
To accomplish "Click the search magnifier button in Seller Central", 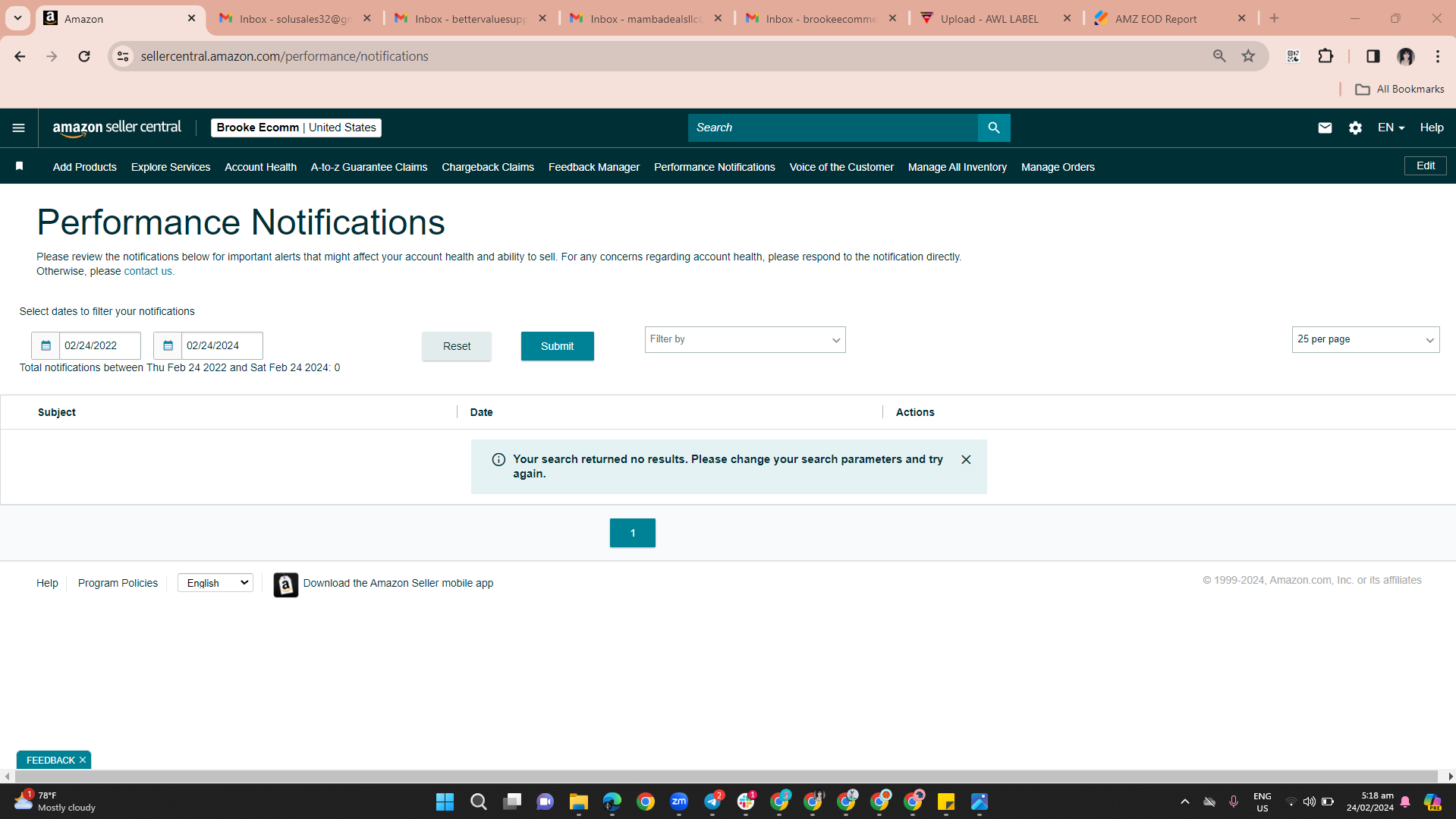I will [x=994, y=128].
